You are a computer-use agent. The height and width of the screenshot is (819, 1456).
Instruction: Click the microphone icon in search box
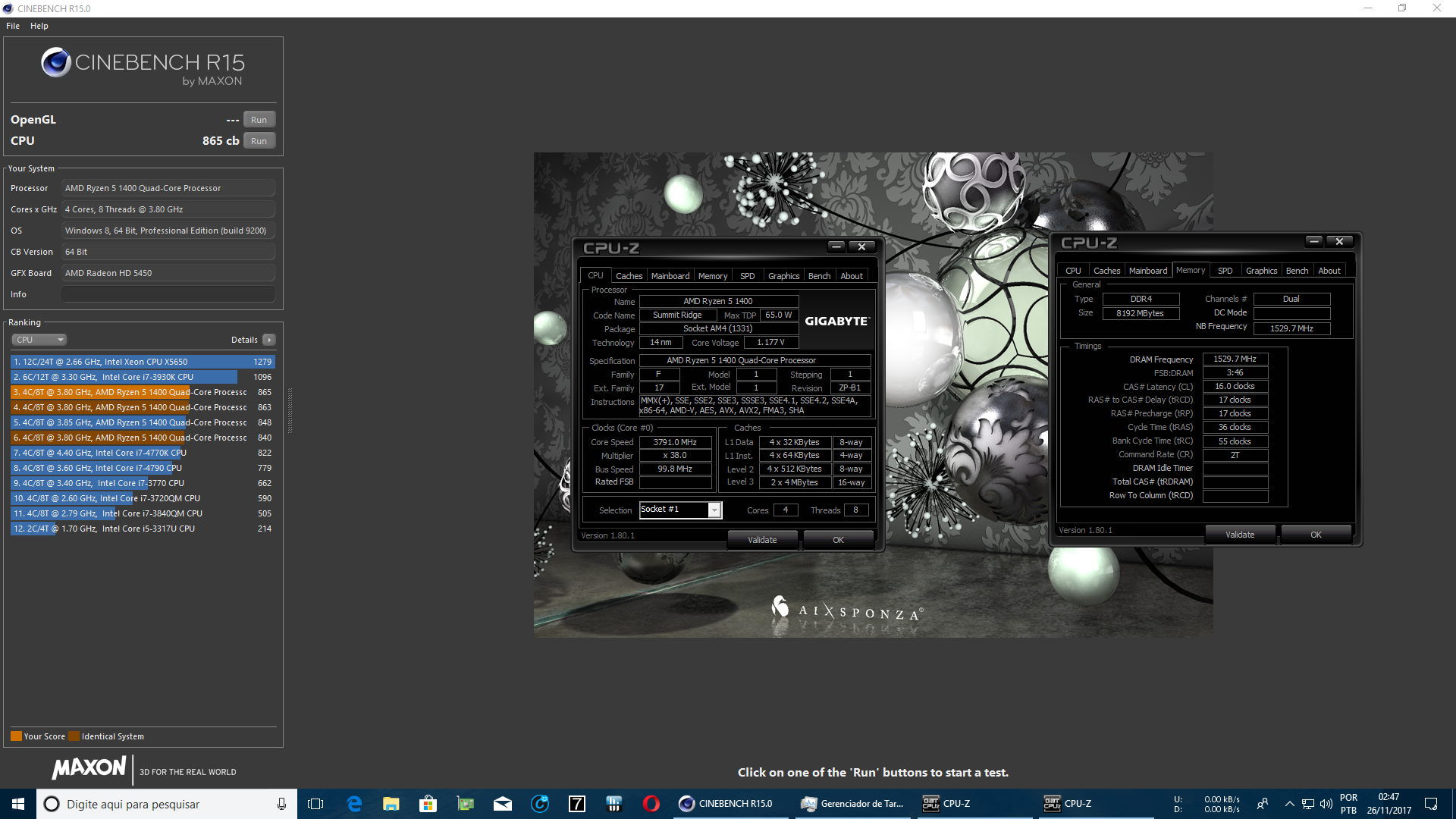[x=281, y=804]
